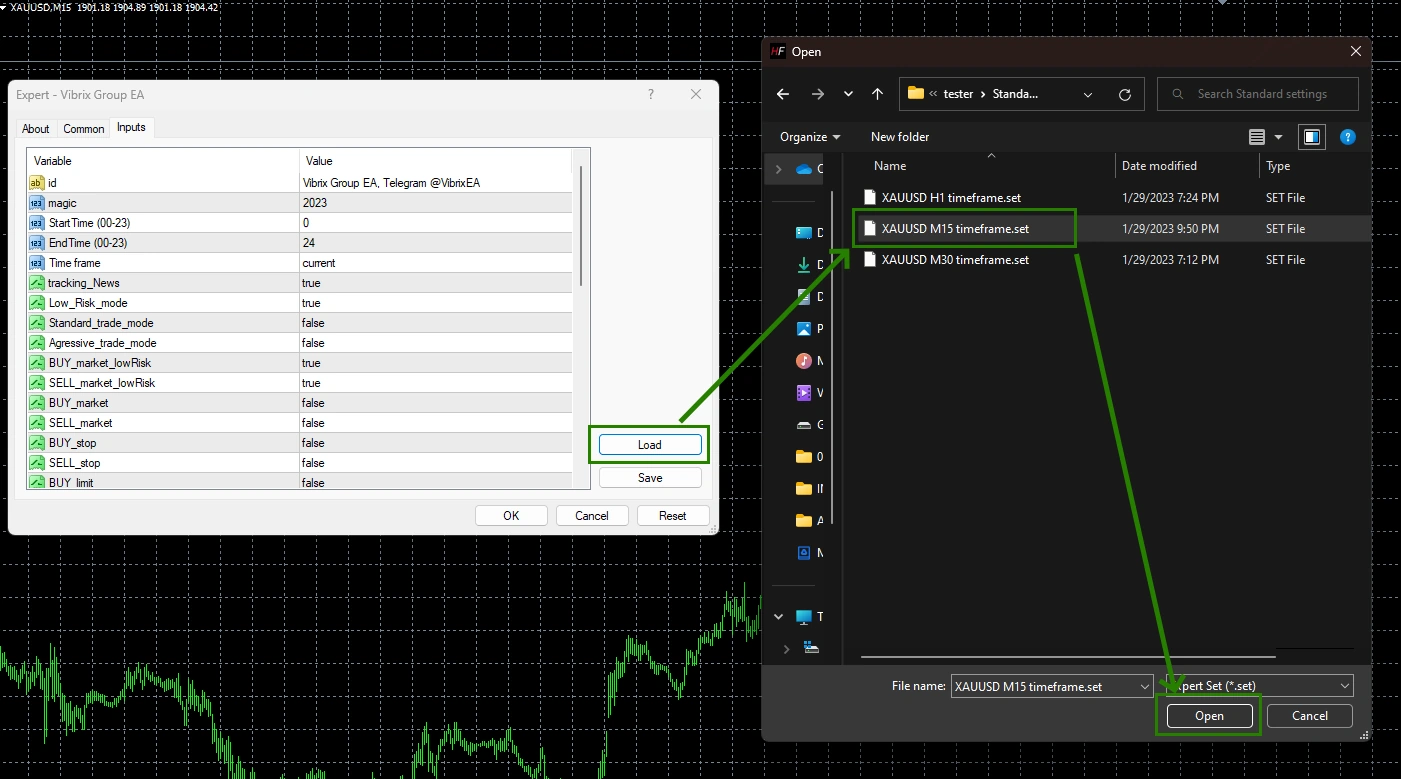Click the EndTime (00-23) value 24
Screen dimensions: 1401x779
tap(309, 243)
